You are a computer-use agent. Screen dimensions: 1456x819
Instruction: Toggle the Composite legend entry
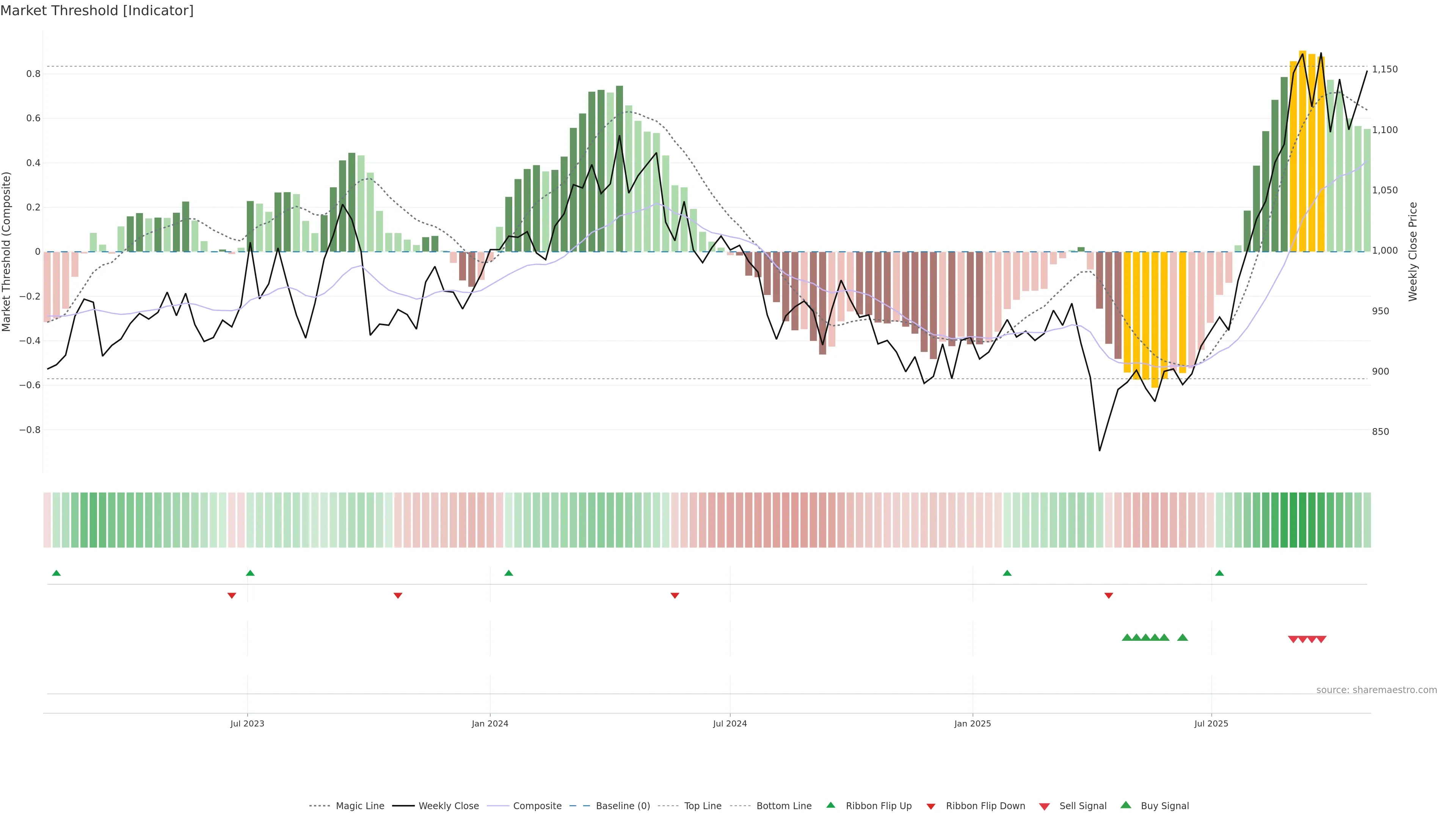[537, 806]
